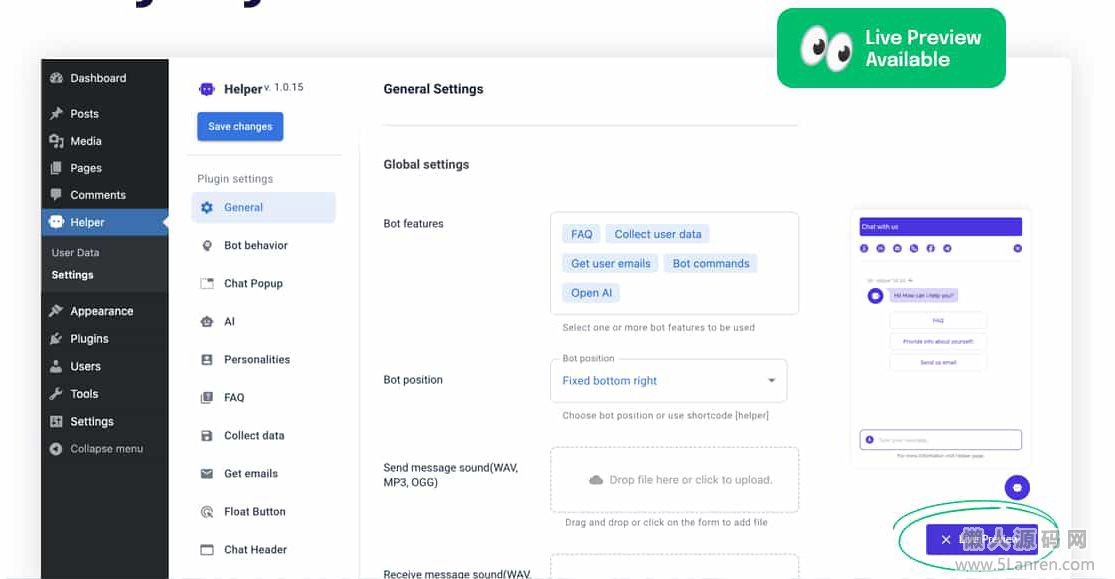Select the General settings tab
1115x579 pixels.
263,207
